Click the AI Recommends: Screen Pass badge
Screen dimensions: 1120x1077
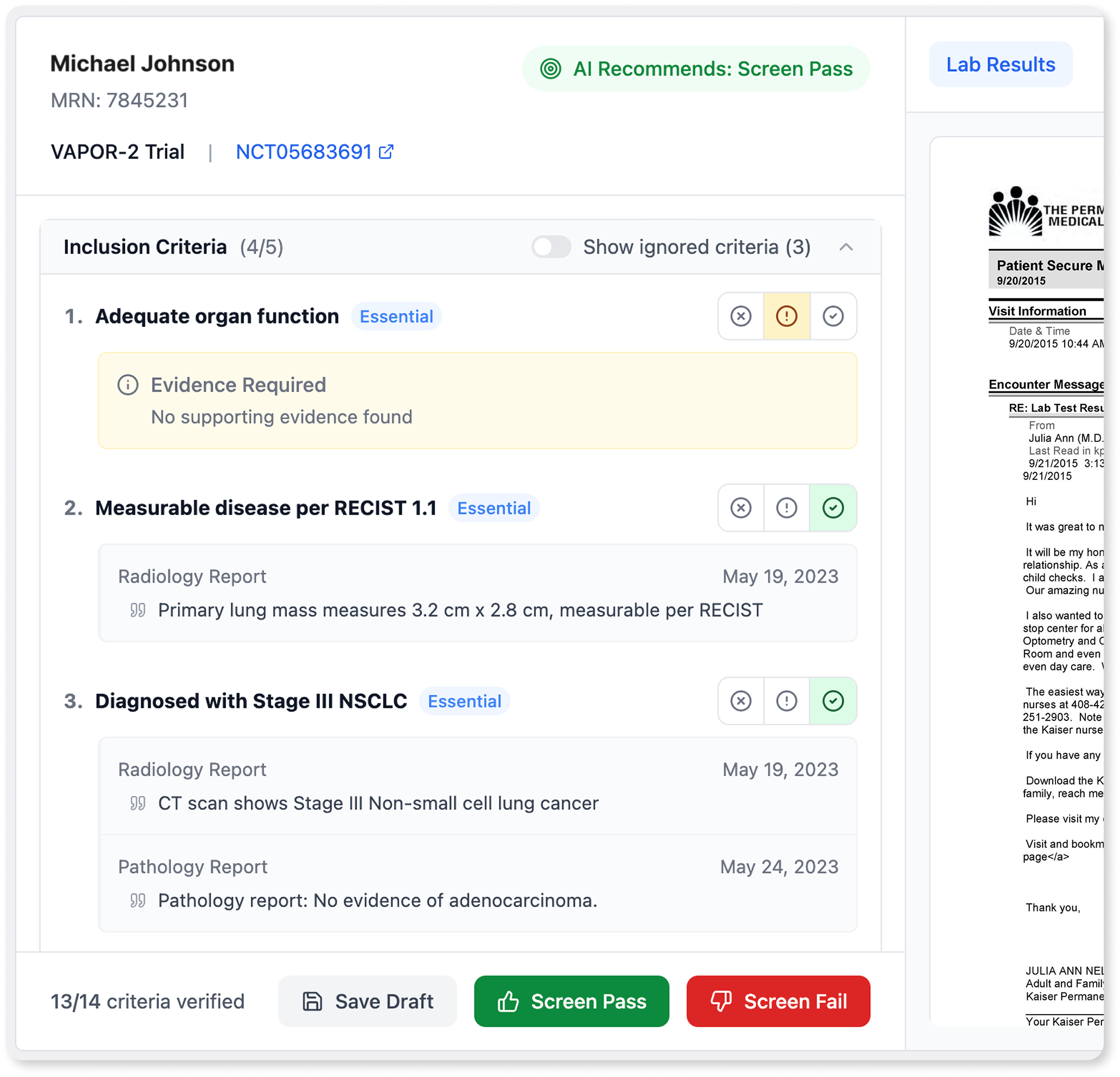click(x=695, y=68)
